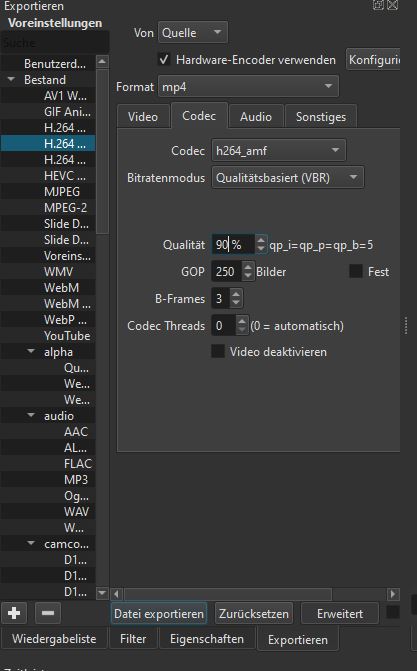This screenshot has width=417, height=671.
Task: Select the GIF Ani... preset
Action: [48, 112]
